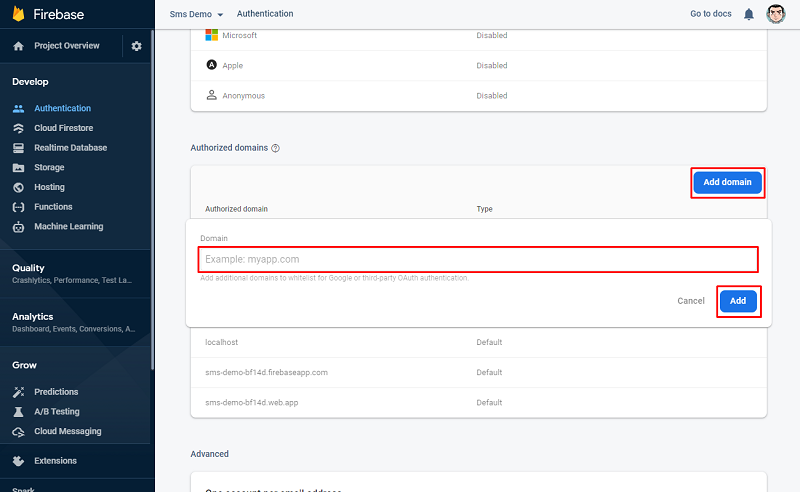Select the Apple provider row

tap(479, 65)
